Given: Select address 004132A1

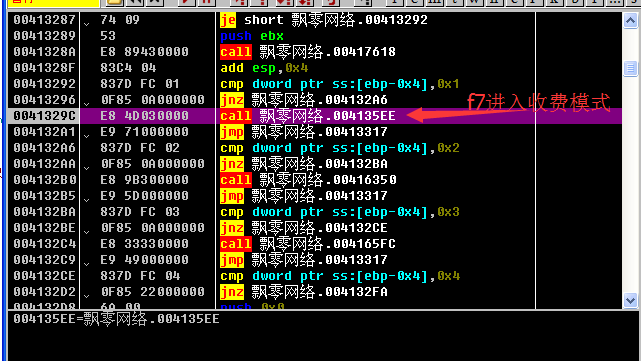Looking at the screenshot, I should [x=44, y=132].
